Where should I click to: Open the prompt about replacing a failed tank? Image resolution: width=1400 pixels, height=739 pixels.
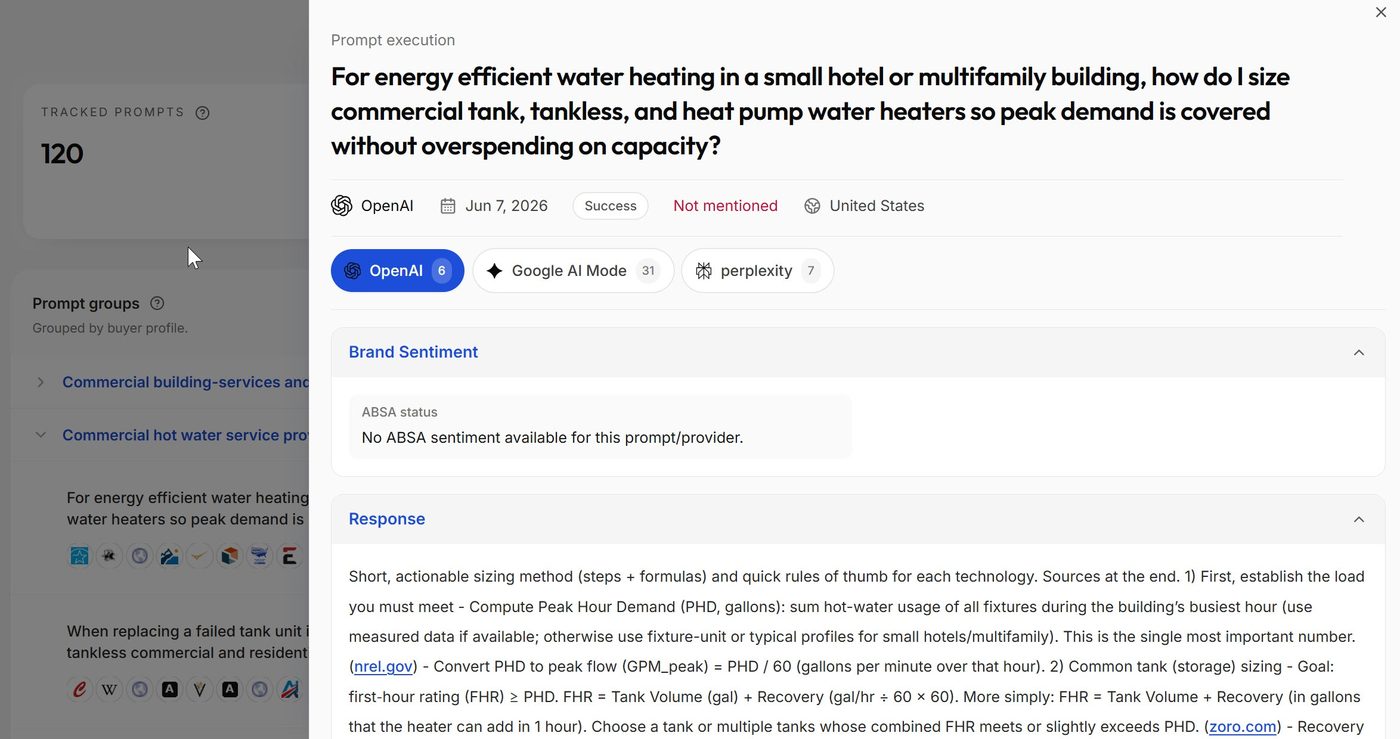pyautogui.click(x=188, y=642)
